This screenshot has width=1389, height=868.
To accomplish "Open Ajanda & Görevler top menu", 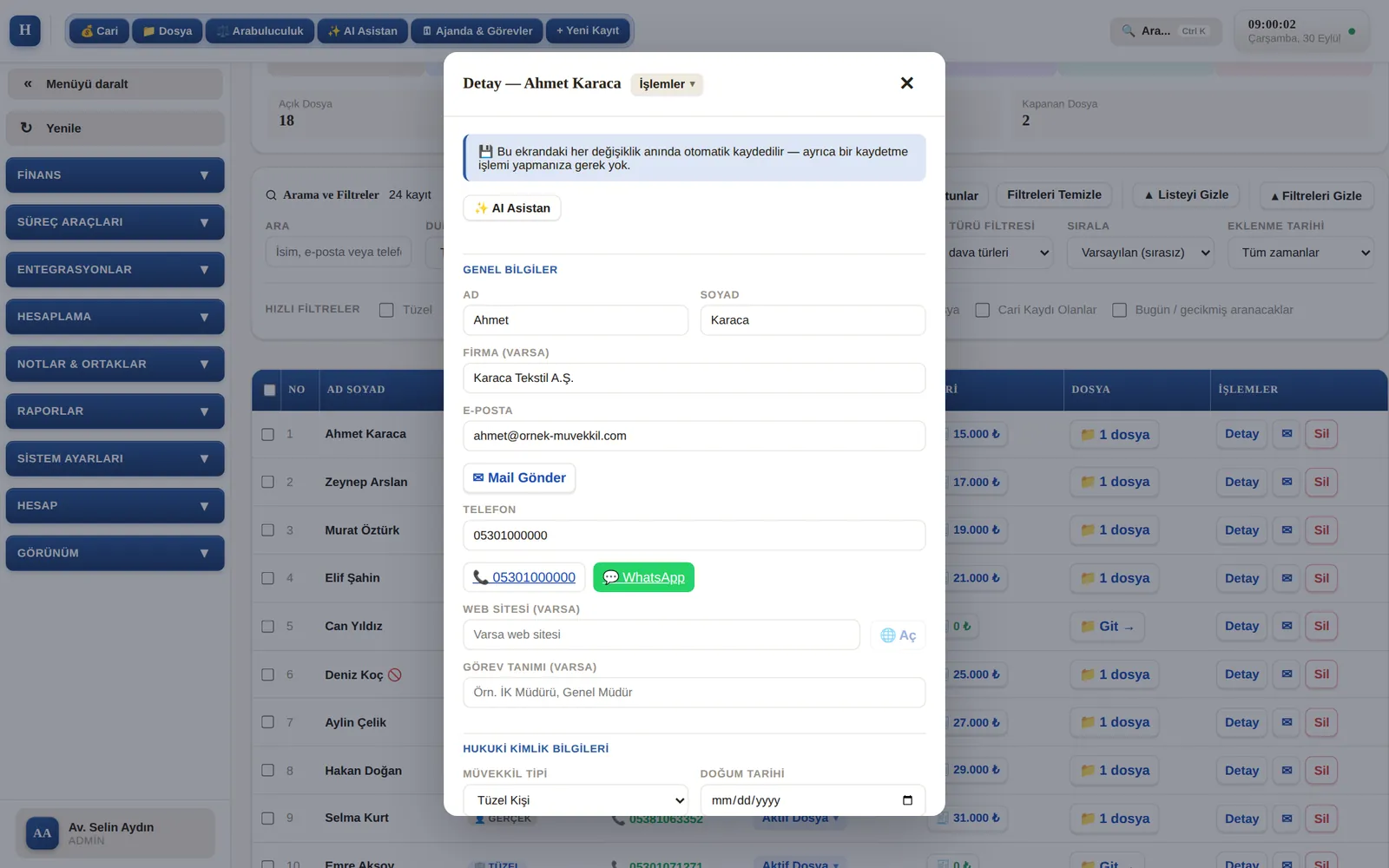I will coord(477,31).
